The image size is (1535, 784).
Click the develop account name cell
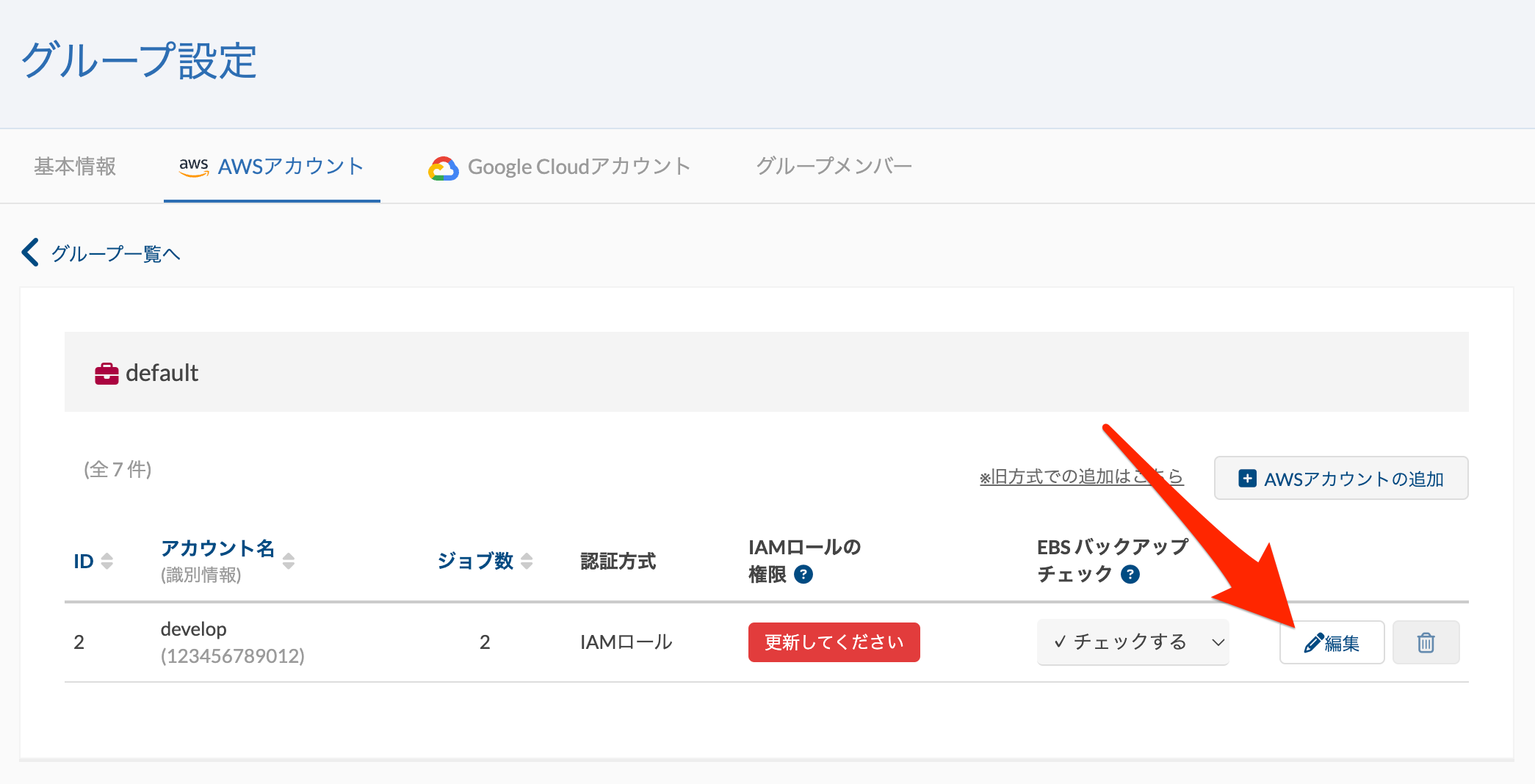click(x=194, y=629)
